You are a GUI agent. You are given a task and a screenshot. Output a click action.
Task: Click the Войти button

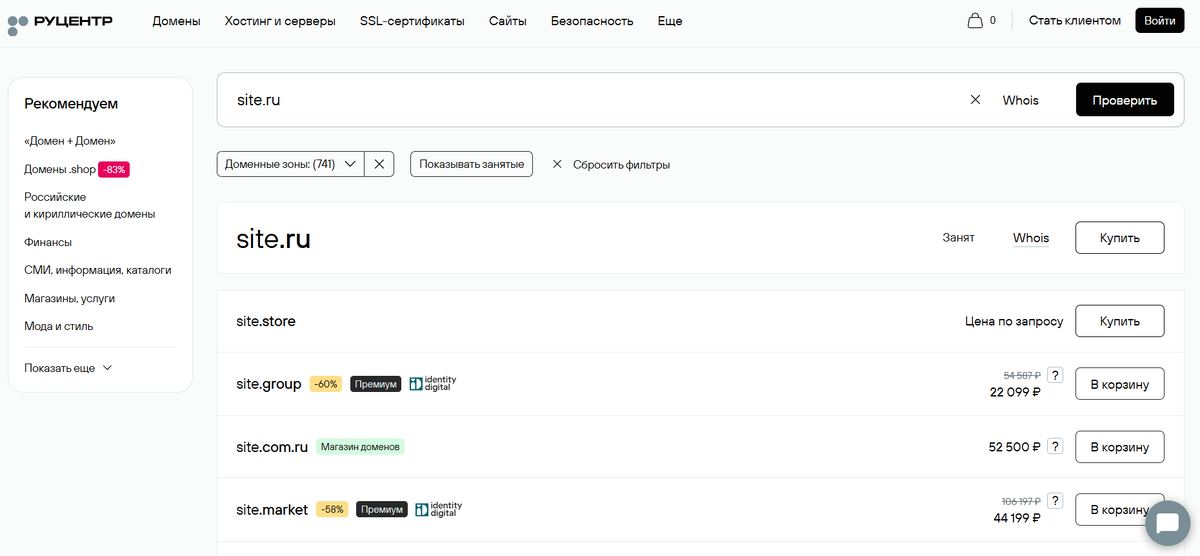1159,20
